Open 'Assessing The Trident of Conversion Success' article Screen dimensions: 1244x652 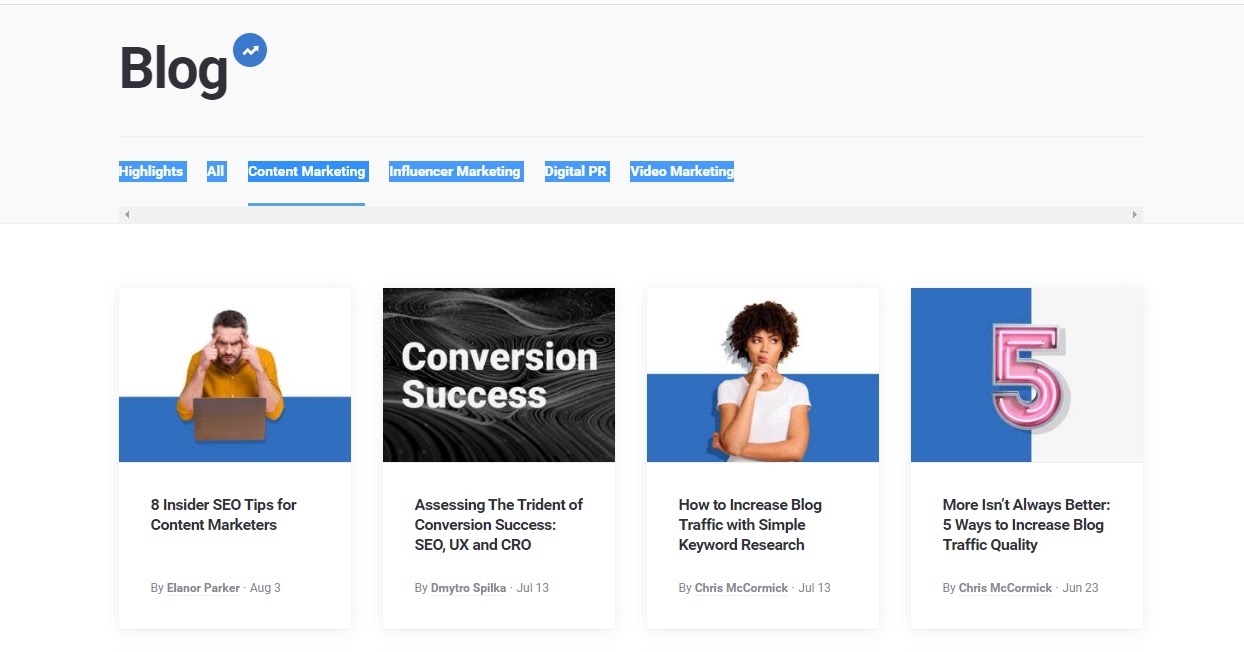pos(499,524)
